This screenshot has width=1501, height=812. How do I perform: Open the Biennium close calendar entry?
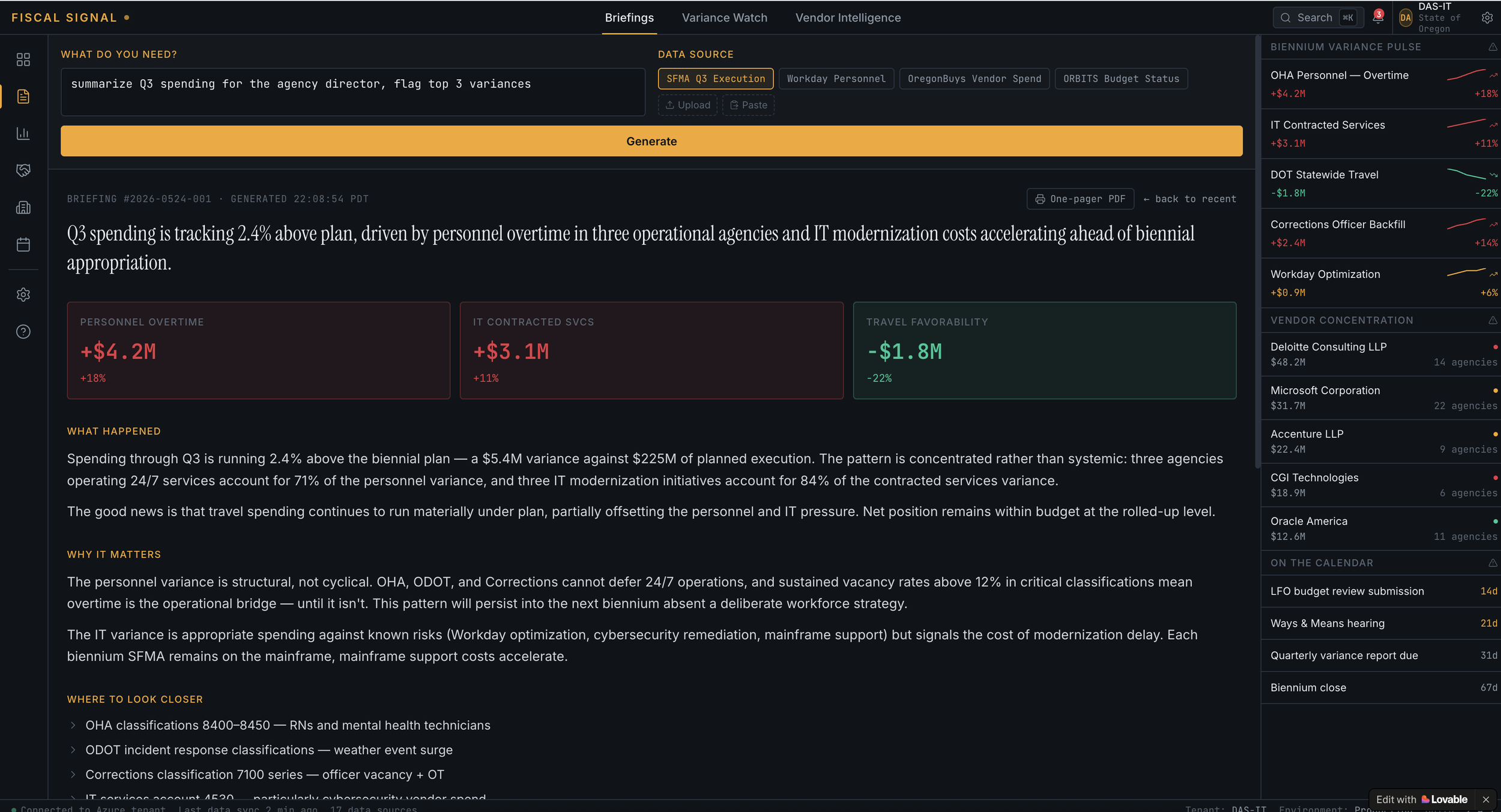click(x=1381, y=688)
